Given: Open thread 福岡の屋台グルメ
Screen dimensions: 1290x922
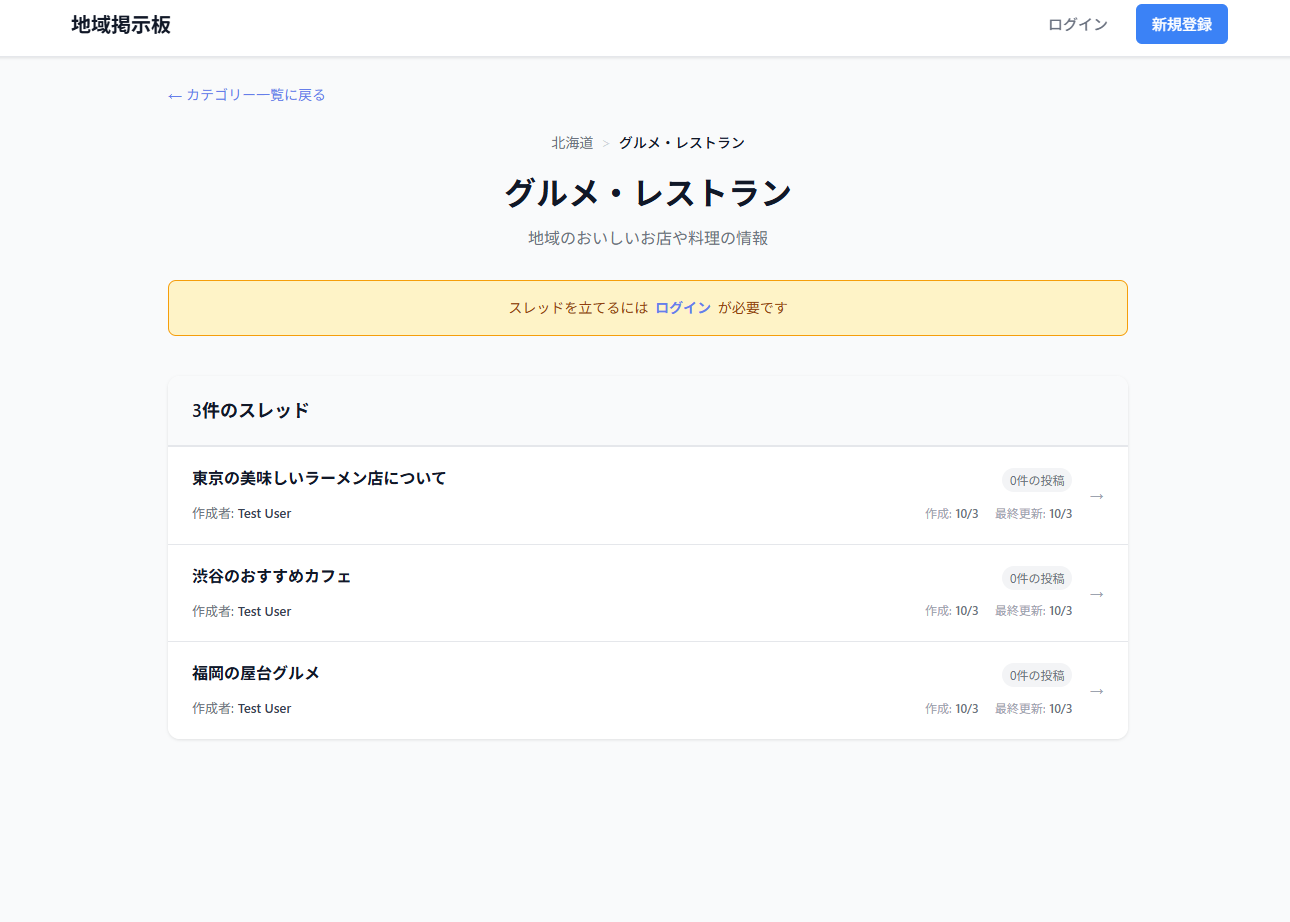Looking at the screenshot, I should coord(256,673).
